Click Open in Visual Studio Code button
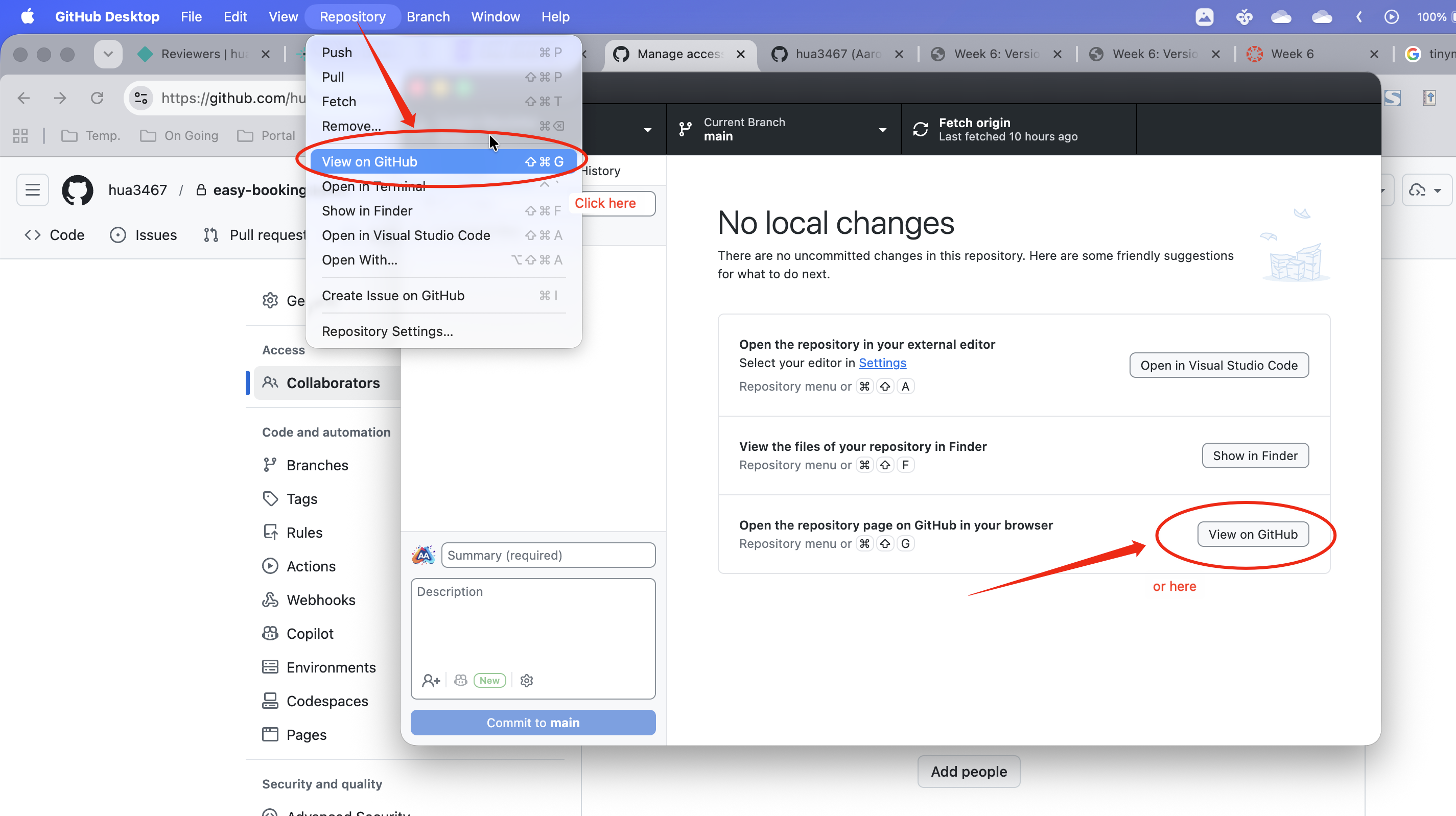 coord(1218,365)
